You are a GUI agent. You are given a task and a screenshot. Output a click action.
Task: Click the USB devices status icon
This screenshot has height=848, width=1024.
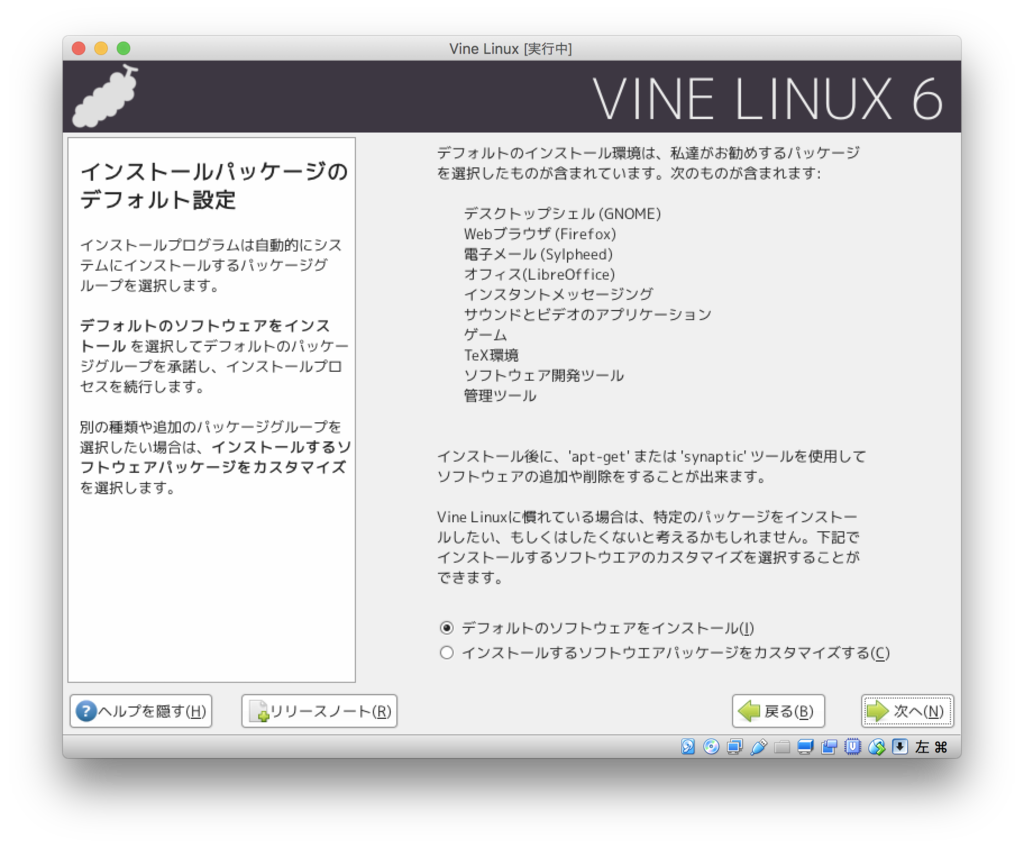click(x=758, y=747)
